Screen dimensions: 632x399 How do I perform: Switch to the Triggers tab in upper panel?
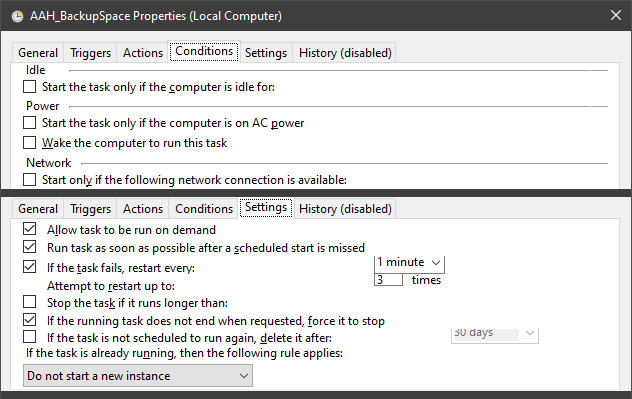coord(90,53)
